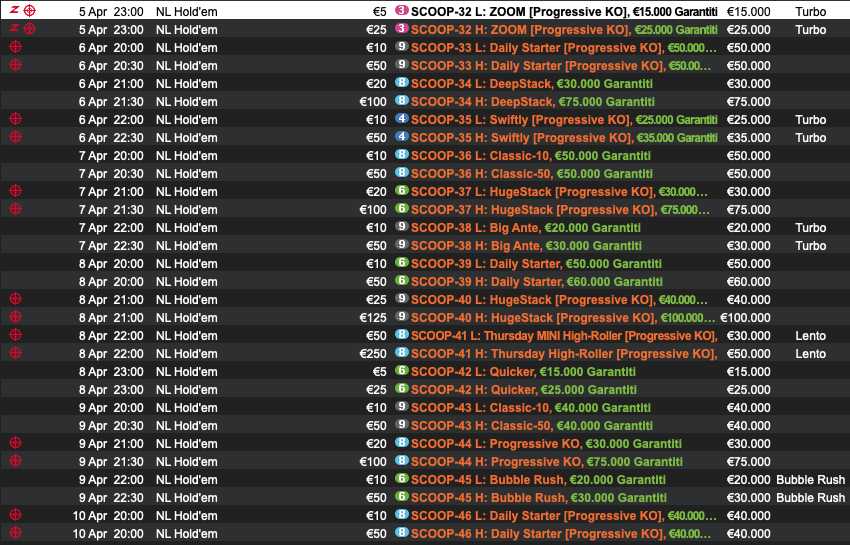Click the Lento label on SCOOP-41 L row

(810, 336)
